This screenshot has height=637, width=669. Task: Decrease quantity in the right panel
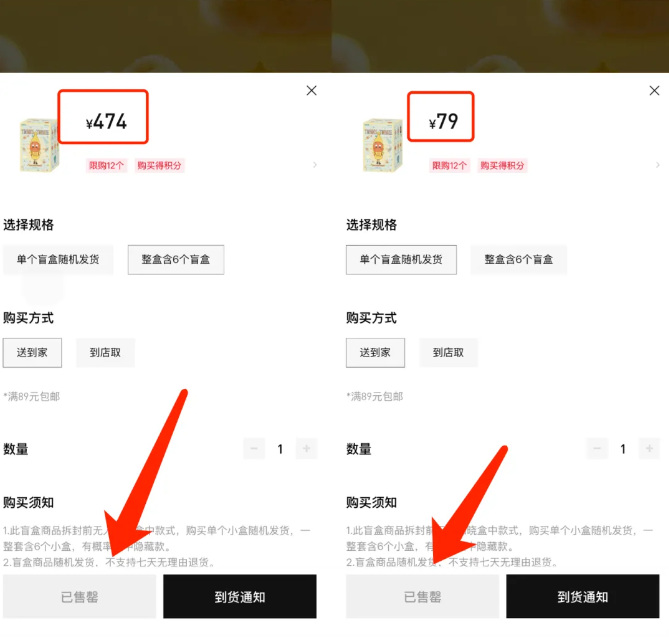[597, 448]
